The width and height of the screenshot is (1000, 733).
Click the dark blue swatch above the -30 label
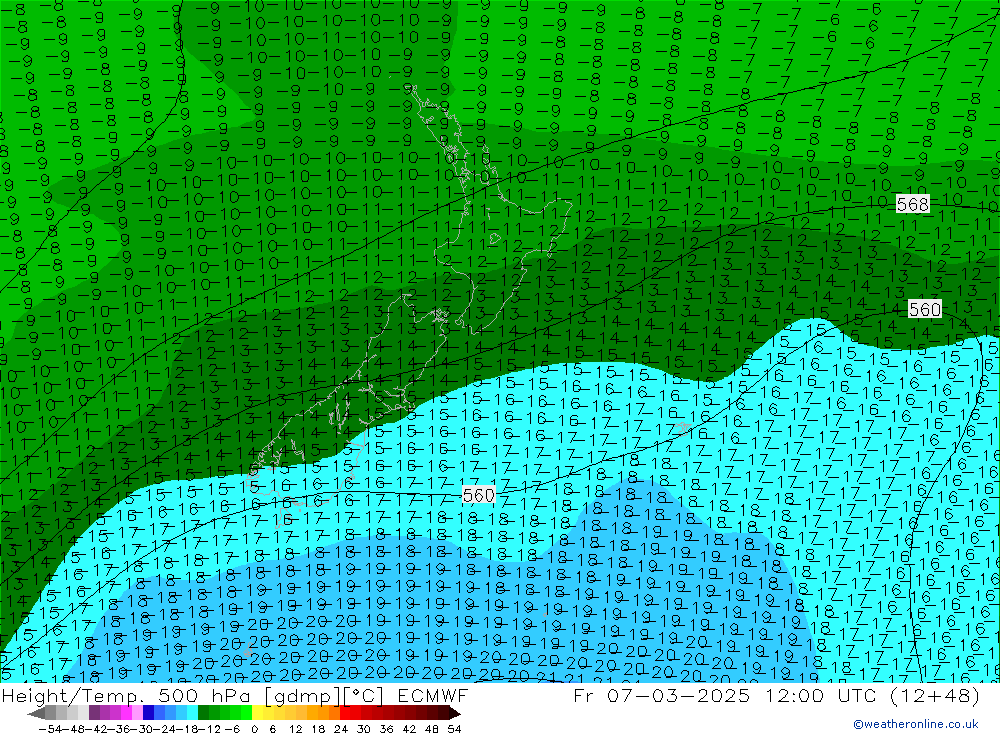point(148,713)
